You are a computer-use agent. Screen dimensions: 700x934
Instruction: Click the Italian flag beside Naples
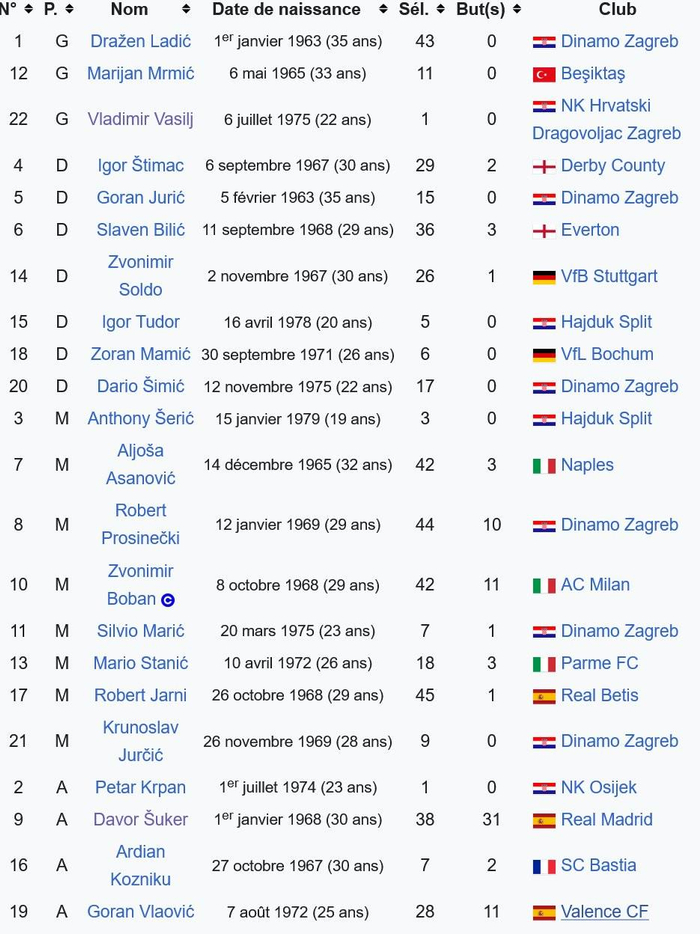coord(544,466)
